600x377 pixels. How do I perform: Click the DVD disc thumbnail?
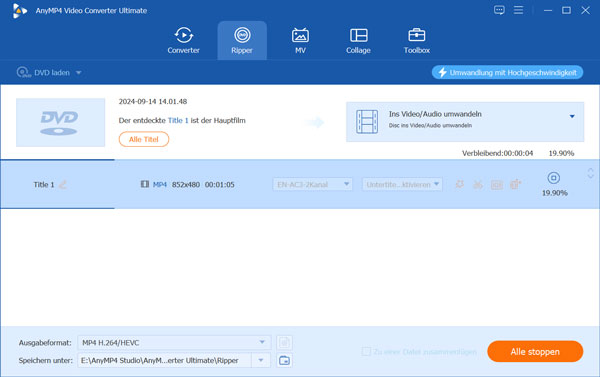pyautogui.click(x=60, y=122)
